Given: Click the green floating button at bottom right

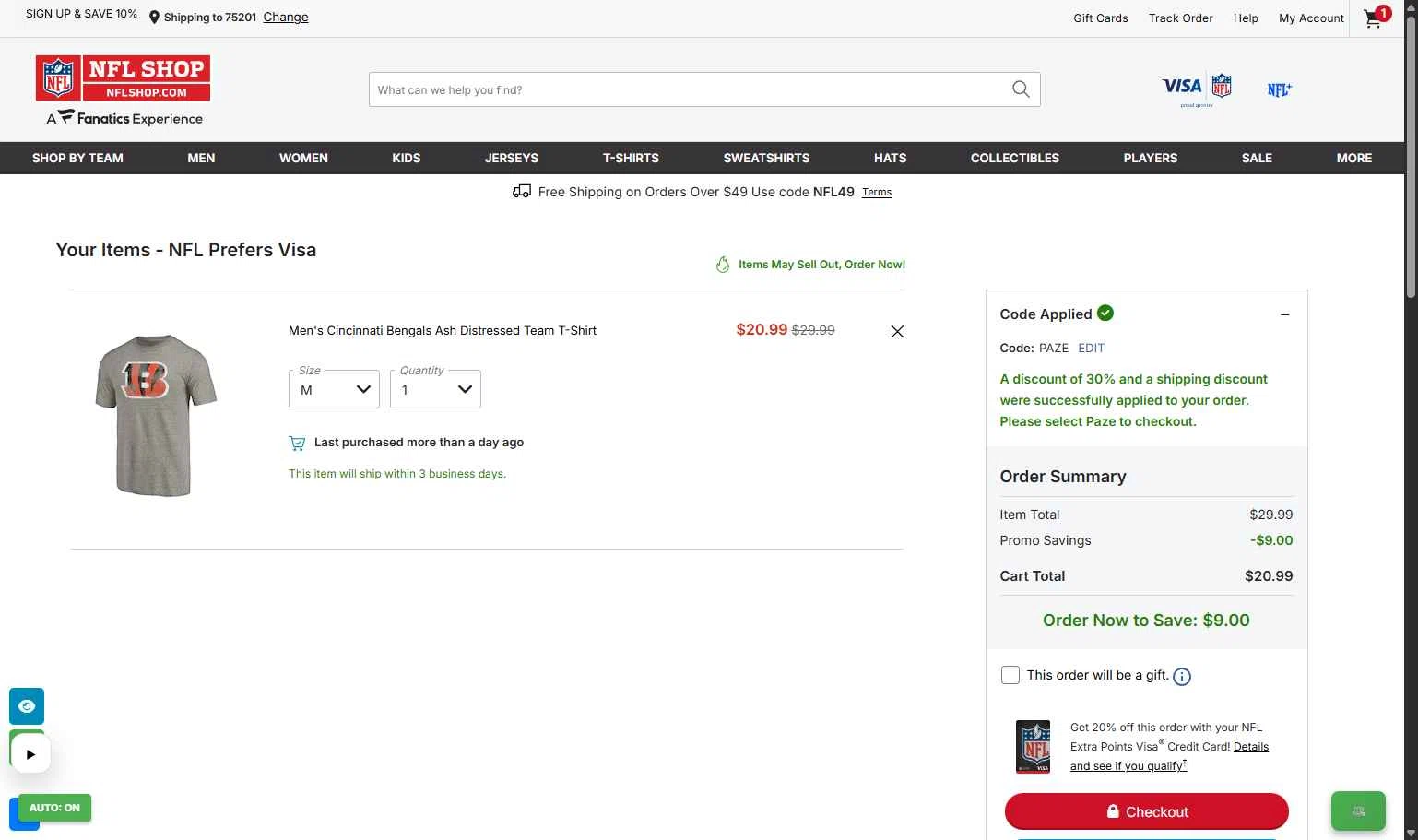Looking at the screenshot, I should 1358,811.
